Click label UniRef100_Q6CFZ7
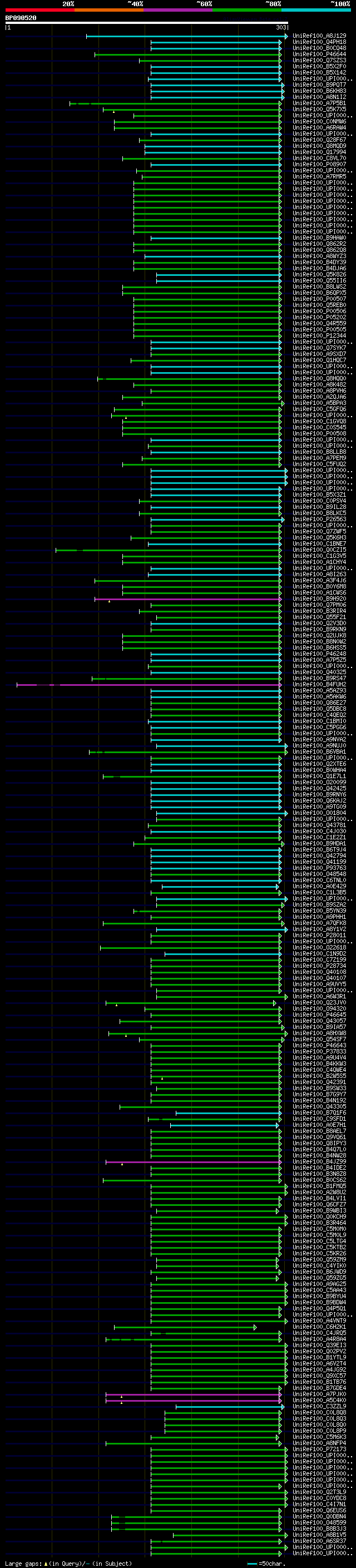Screen dimensions: 356x1568 coord(319,1205)
